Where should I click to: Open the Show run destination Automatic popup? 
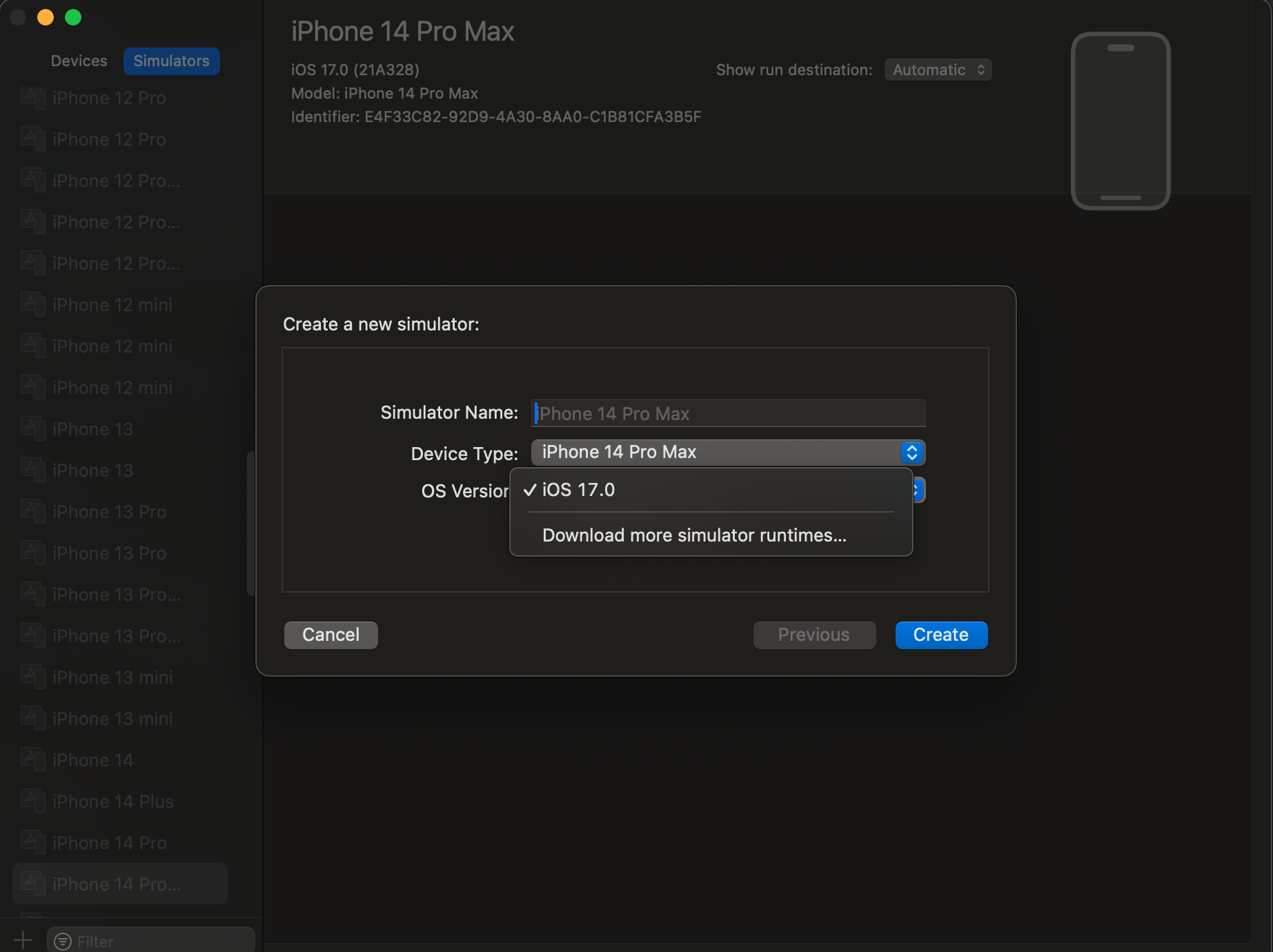tap(938, 70)
